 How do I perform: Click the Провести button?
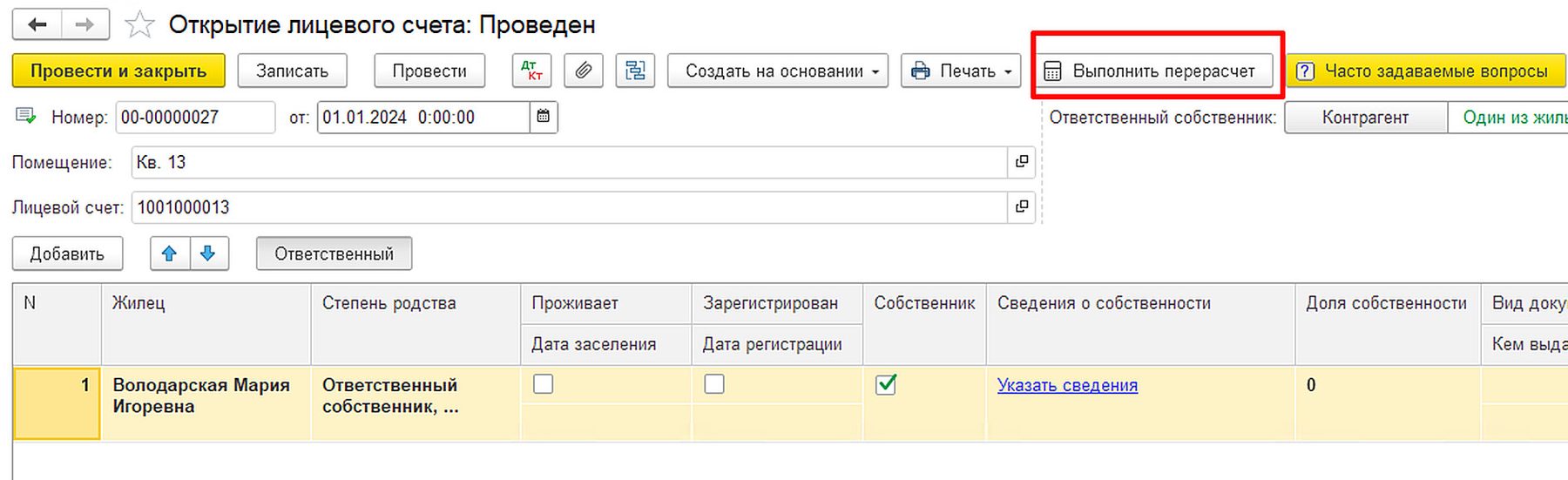point(429,71)
